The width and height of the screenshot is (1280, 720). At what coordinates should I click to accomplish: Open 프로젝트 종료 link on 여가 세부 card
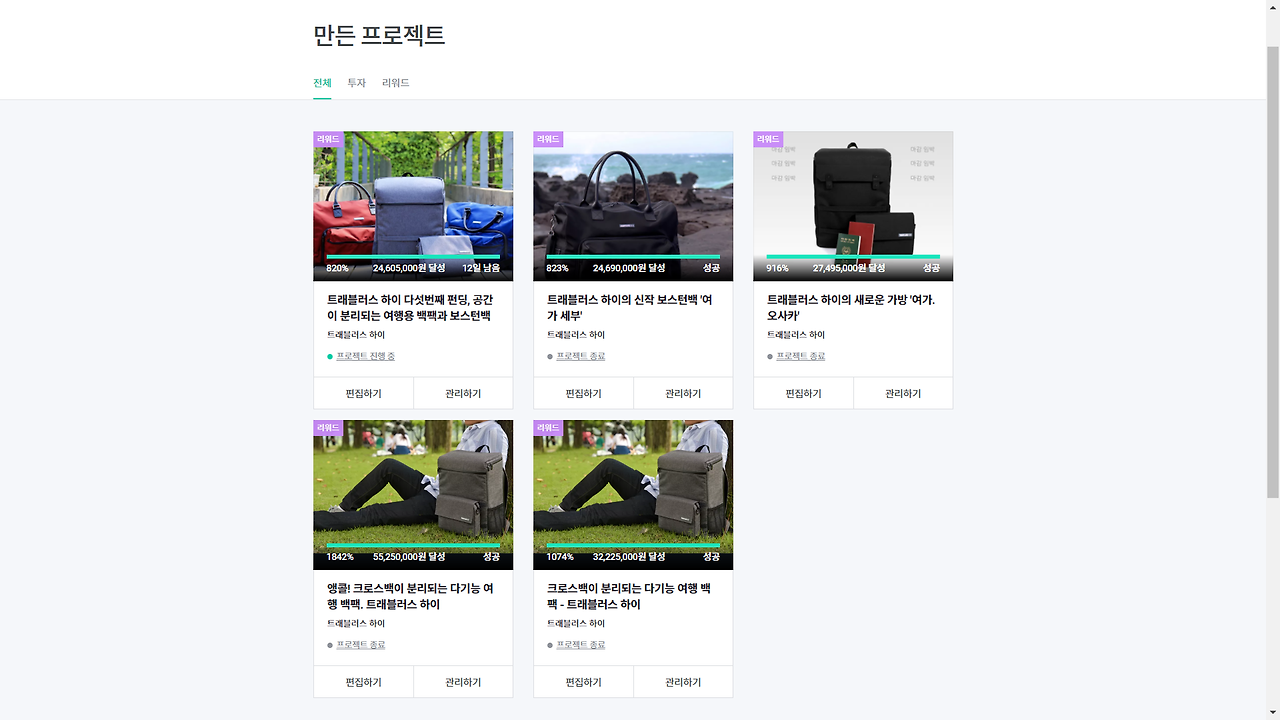click(581, 356)
